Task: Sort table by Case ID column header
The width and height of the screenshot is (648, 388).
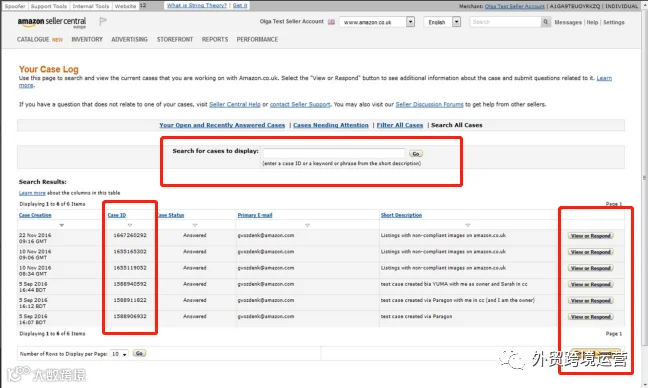Action: click(117, 215)
